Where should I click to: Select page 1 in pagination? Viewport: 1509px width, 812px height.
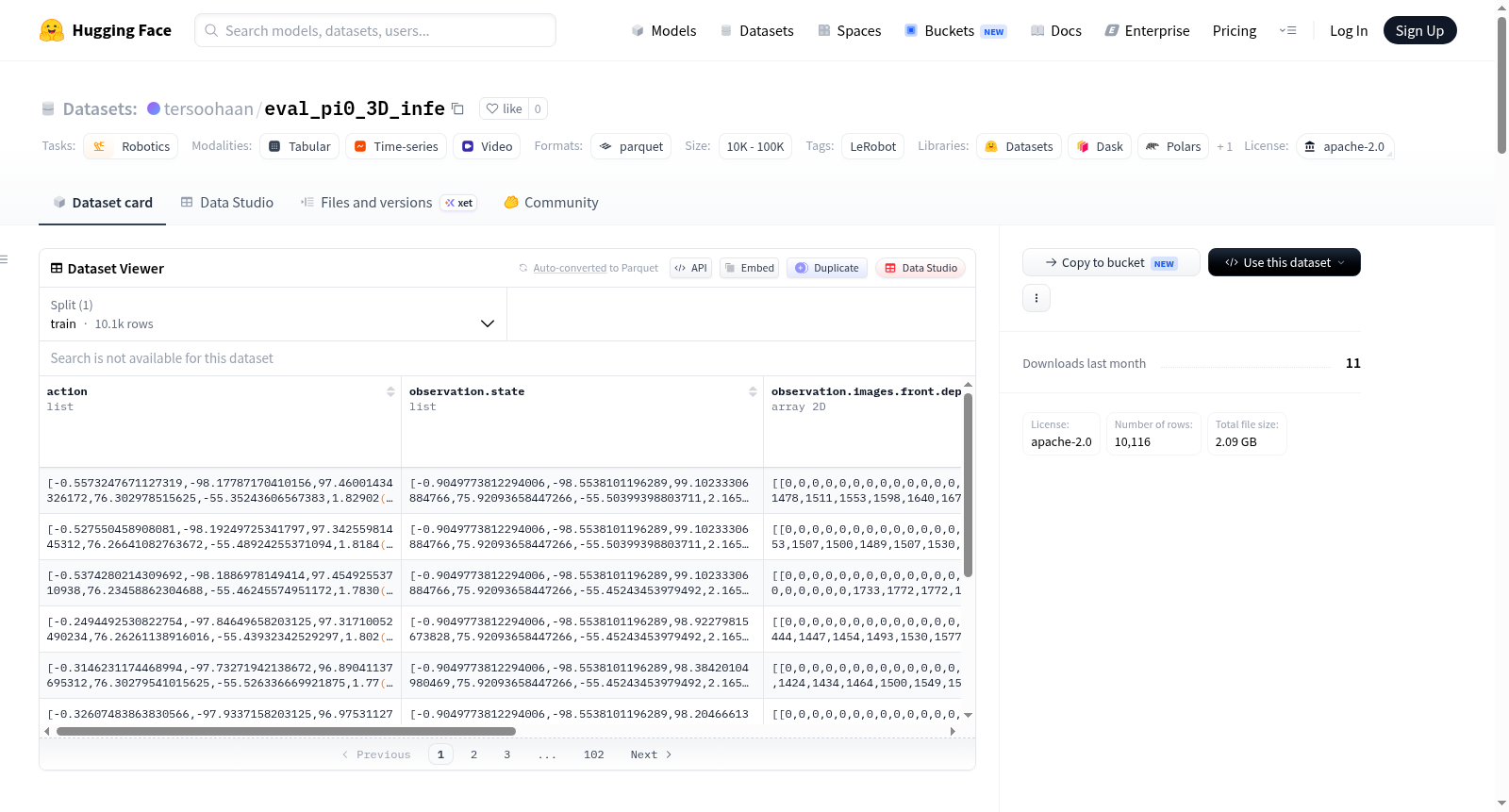coord(440,754)
